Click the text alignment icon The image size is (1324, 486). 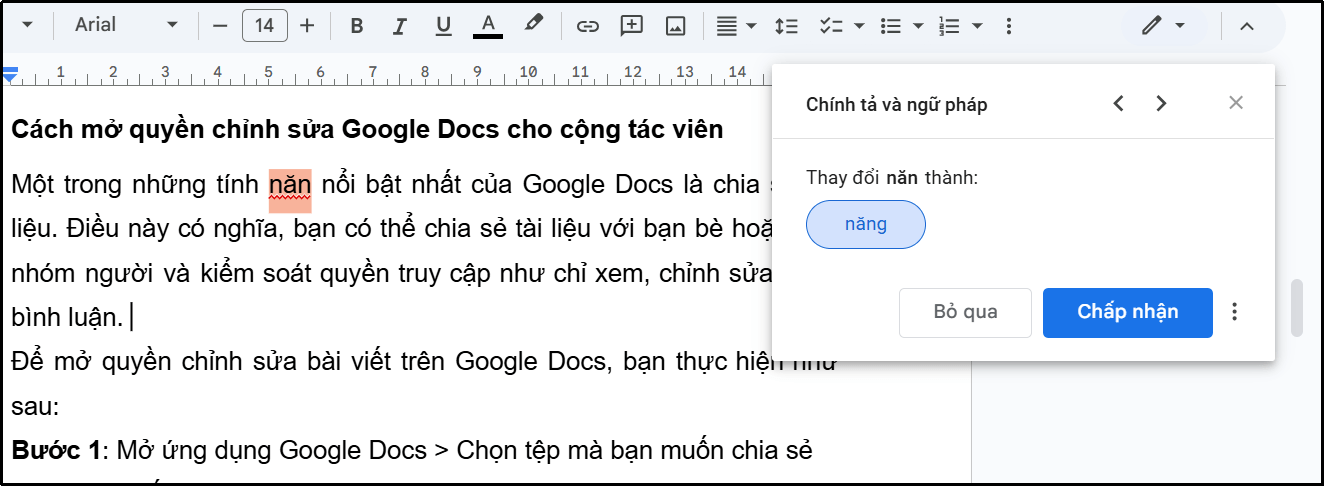pos(727,26)
